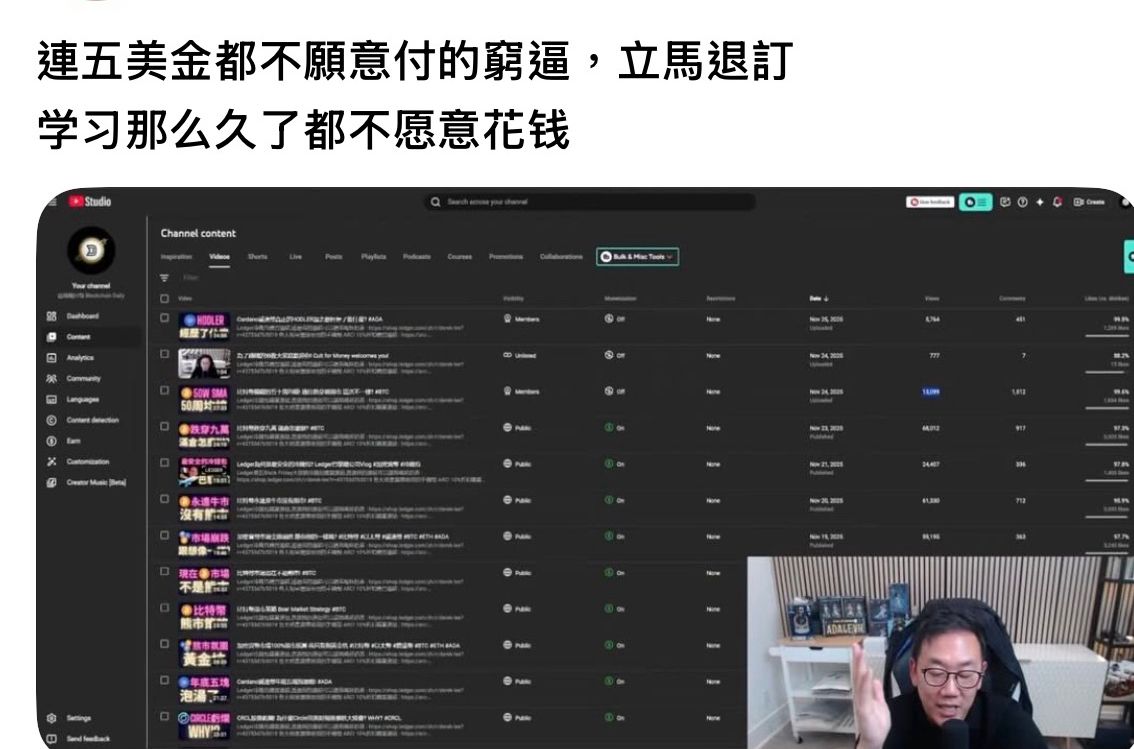
Task: Open the Dashboard icon in sidebar
Action: [x=51, y=316]
